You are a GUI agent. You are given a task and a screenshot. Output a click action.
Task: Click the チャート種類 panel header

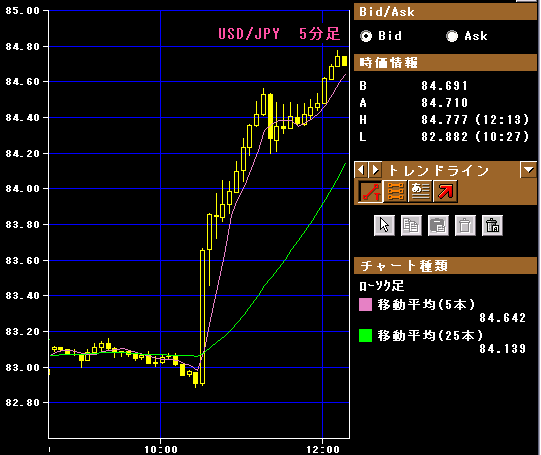[445, 266]
